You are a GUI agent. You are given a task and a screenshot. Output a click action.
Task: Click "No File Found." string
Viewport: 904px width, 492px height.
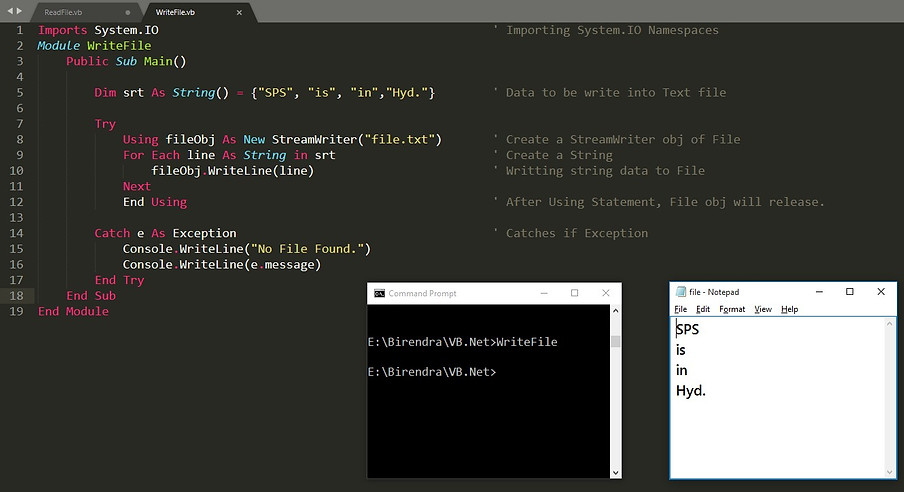(307, 249)
